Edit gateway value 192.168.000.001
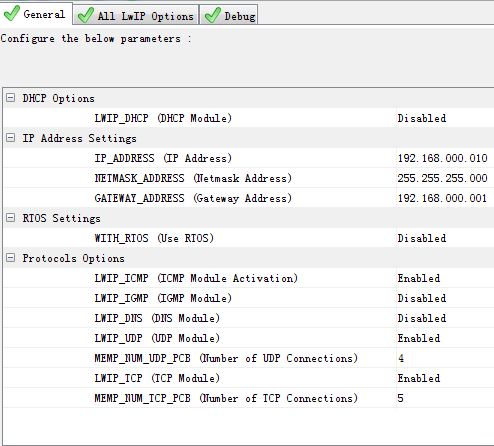494x446 pixels. 445,198
